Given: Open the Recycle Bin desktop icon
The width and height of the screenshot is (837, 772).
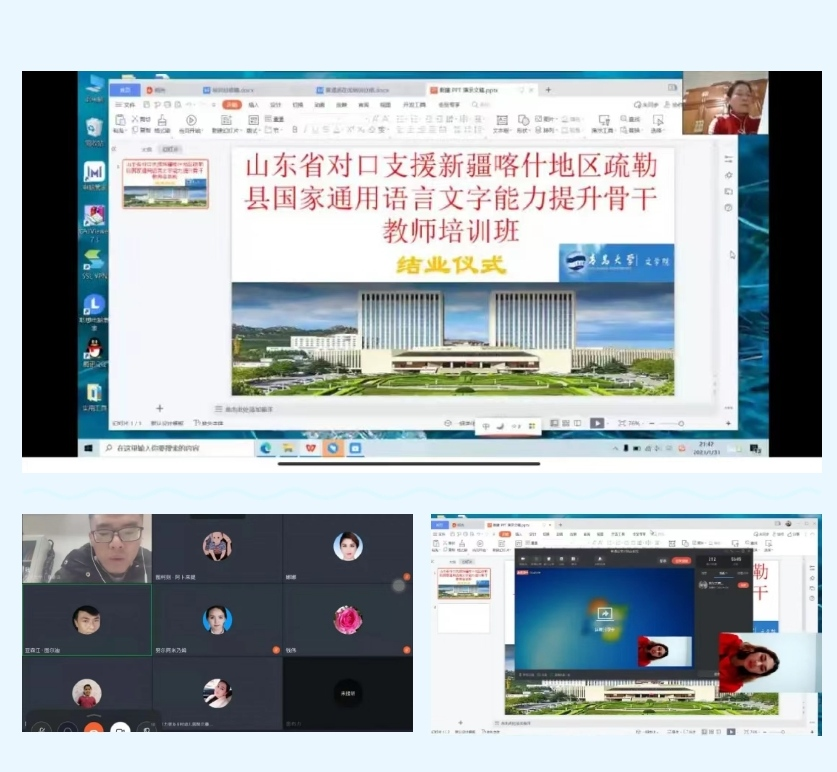Looking at the screenshot, I should (x=94, y=132).
